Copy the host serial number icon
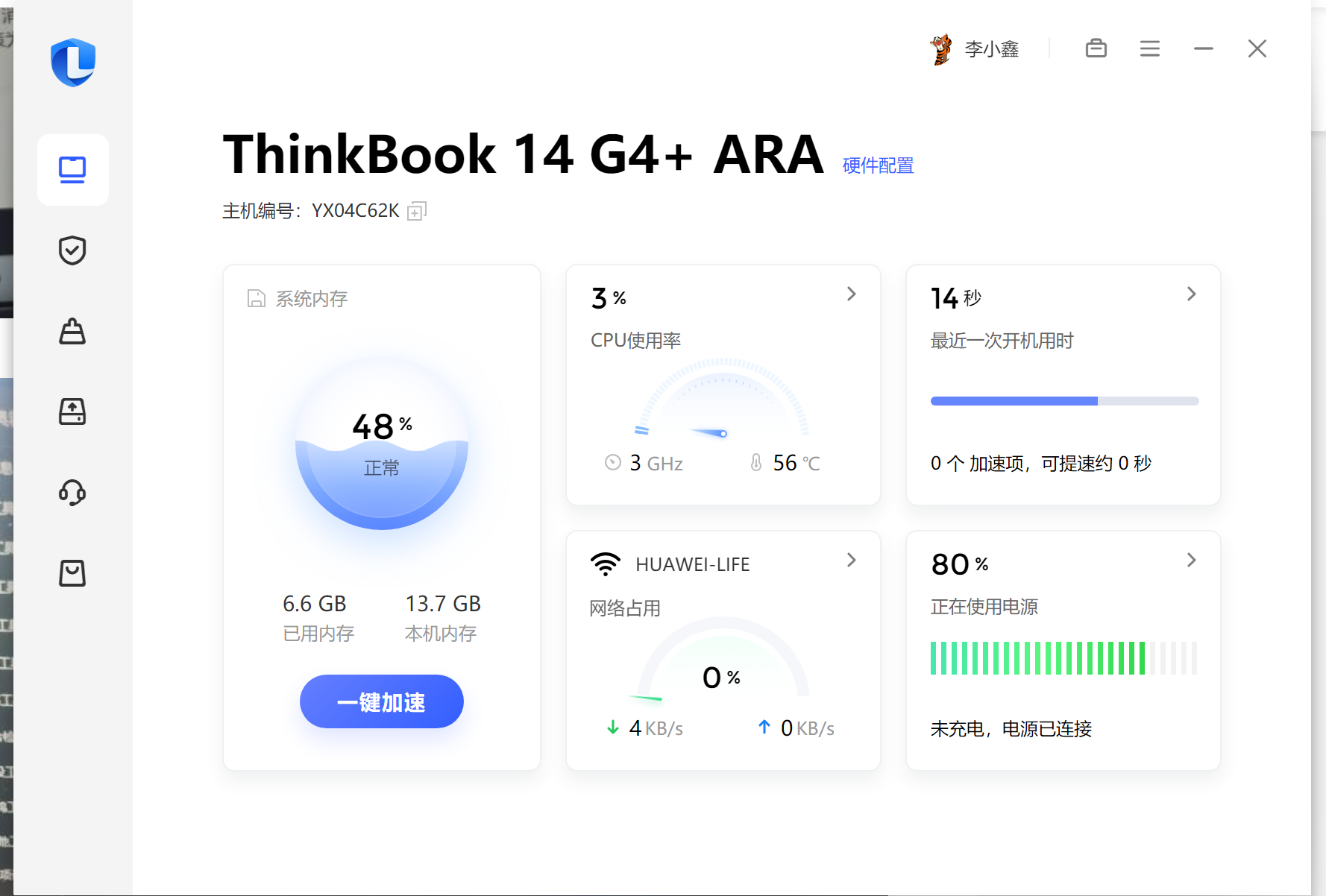This screenshot has width=1326, height=896. tap(417, 211)
